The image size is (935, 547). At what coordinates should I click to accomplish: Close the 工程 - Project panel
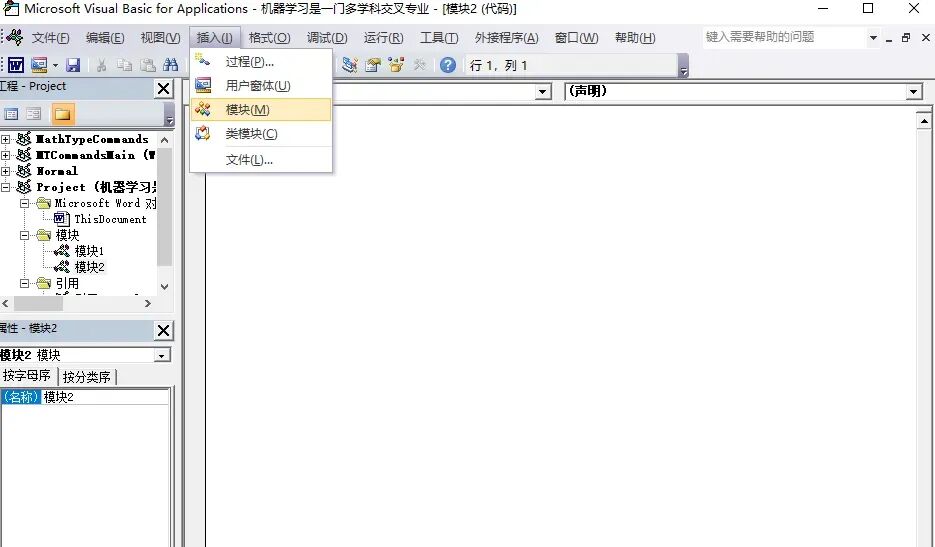pos(163,89)
